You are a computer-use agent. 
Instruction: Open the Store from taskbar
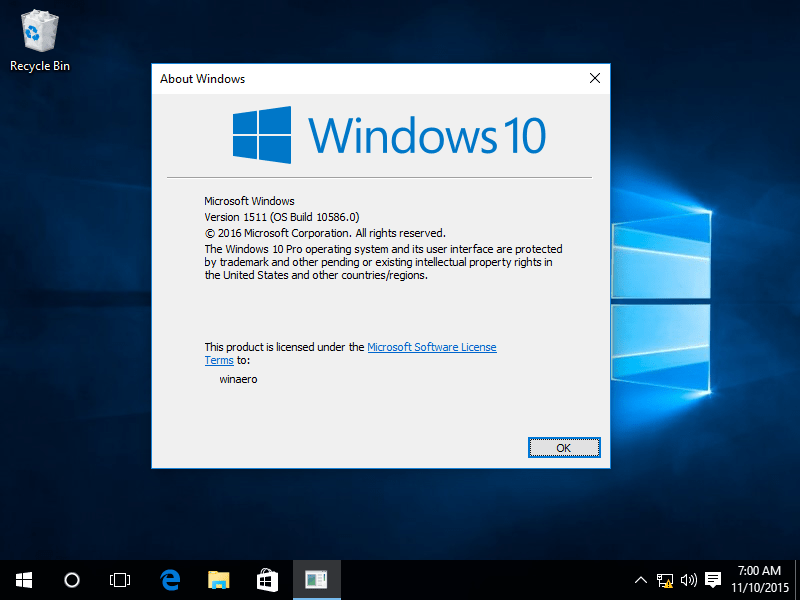coord(267,580)
